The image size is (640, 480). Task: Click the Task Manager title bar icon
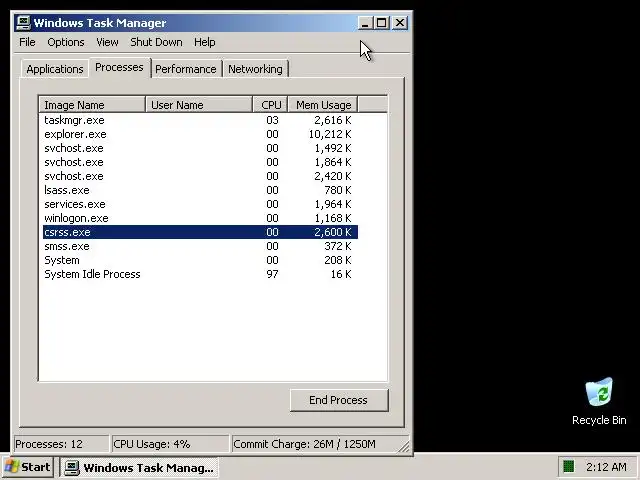click(x=23, y=23)
